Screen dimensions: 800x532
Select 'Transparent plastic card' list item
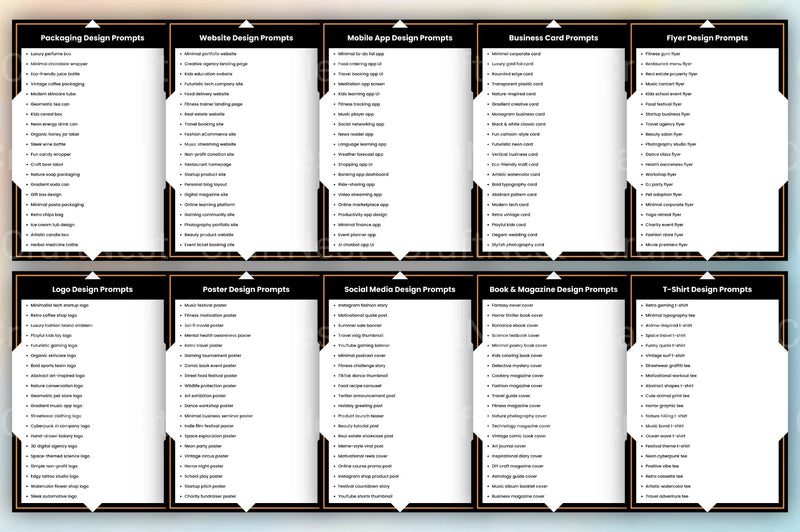(x=517, y=84)
